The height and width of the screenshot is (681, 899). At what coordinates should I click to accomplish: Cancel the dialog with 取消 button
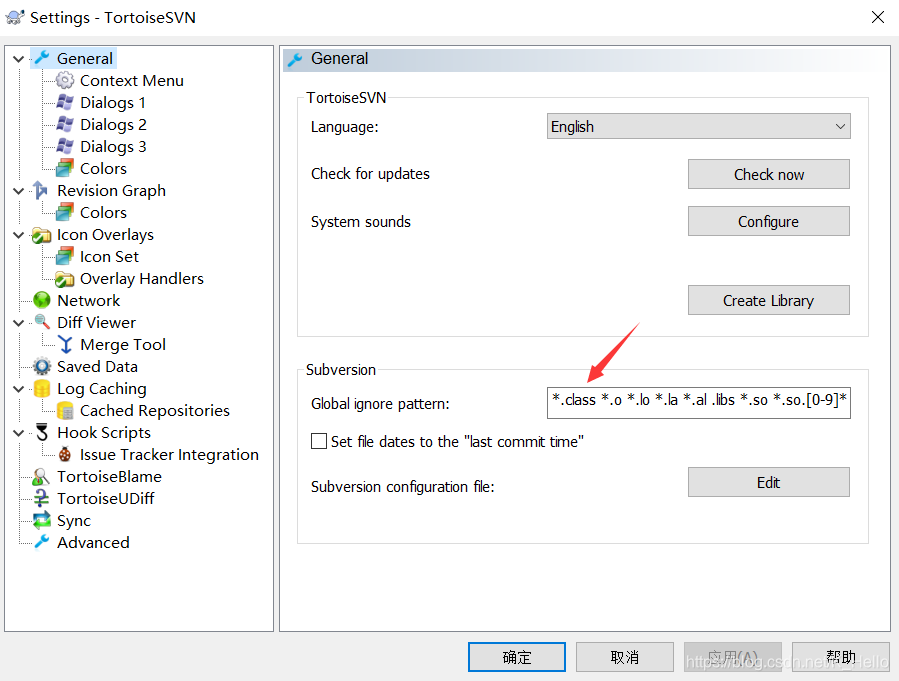point(624,657)
